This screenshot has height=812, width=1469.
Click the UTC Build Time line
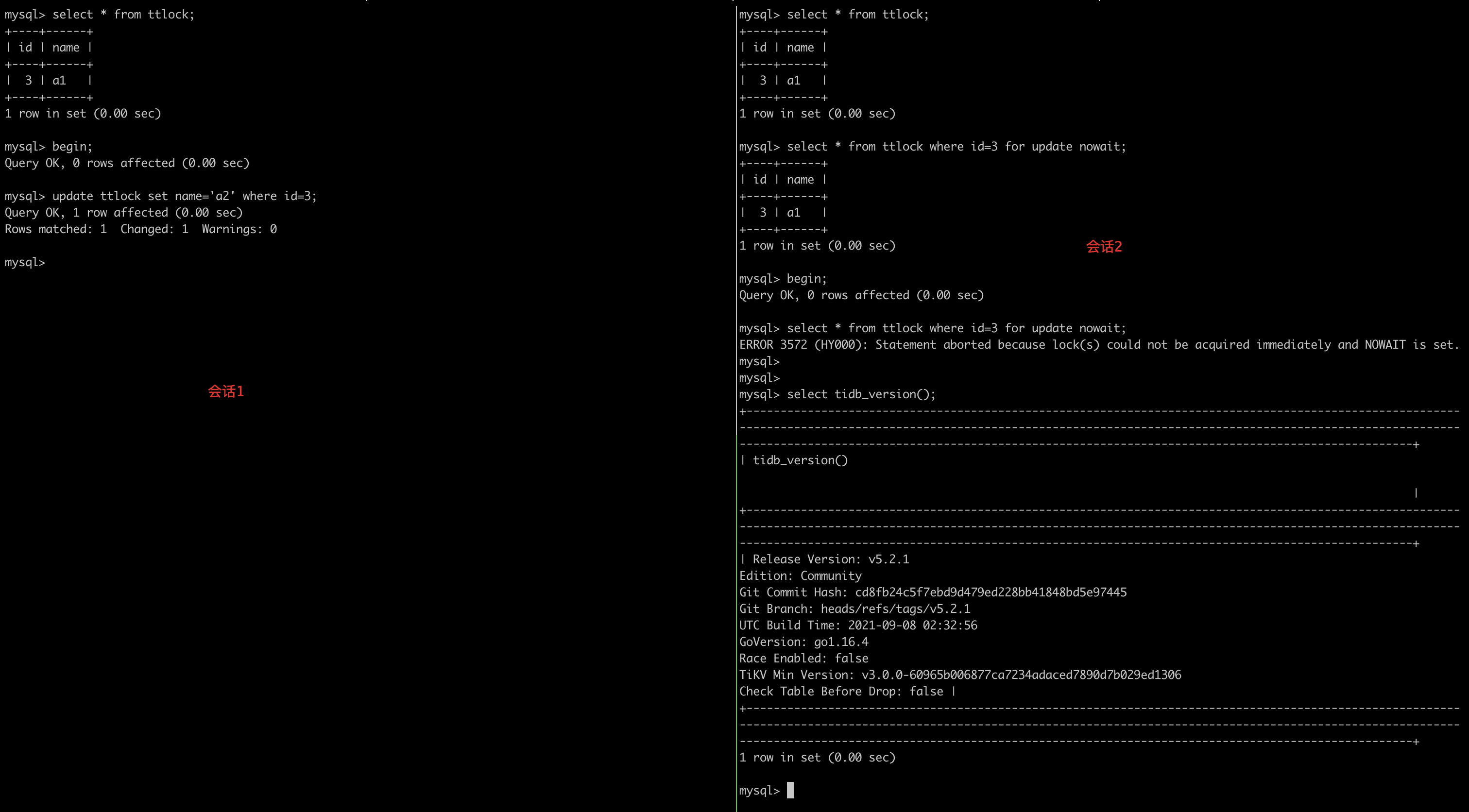click(x=858, y=626)
